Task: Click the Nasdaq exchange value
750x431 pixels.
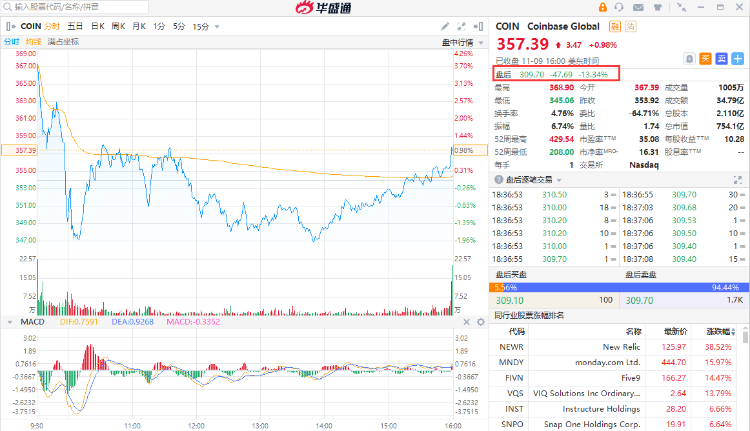Action: click(644, 165)
